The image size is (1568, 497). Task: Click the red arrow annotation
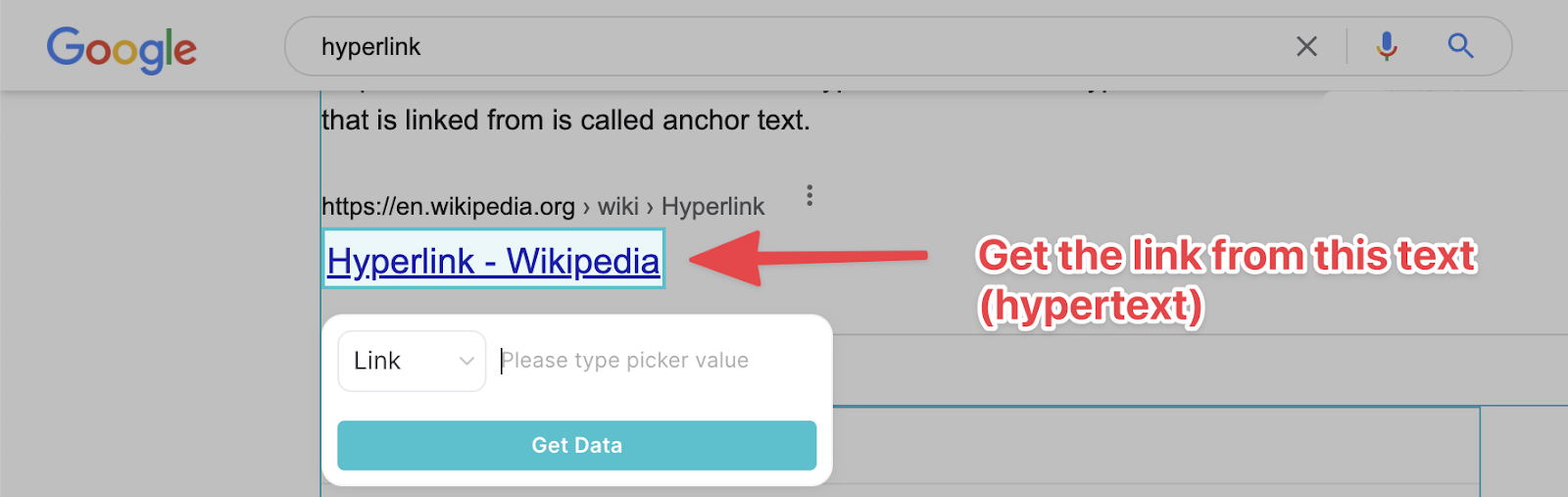808,258
